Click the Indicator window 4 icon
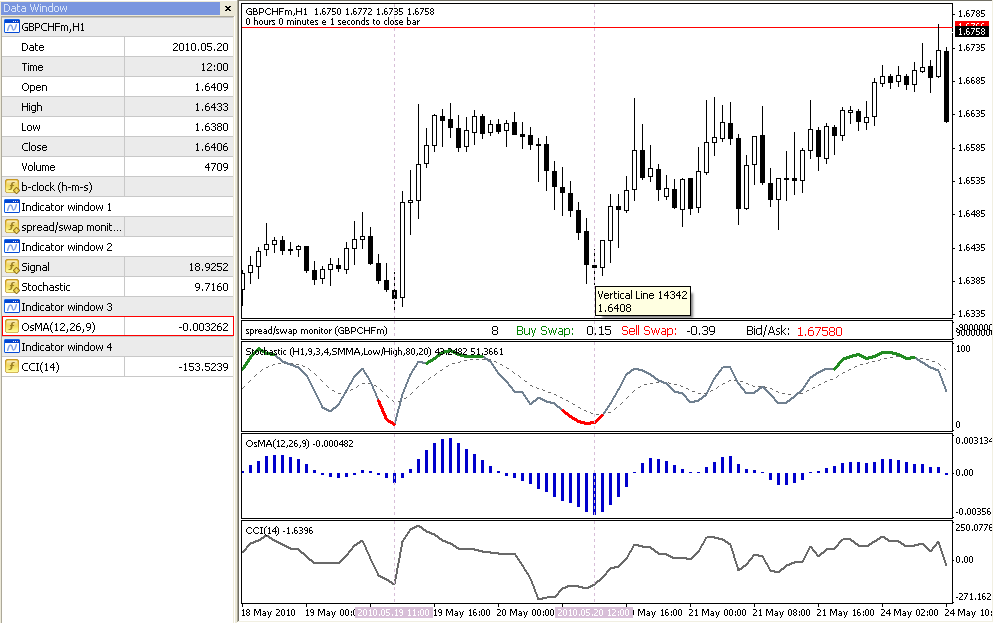993x623 pixels. [11, 346]
